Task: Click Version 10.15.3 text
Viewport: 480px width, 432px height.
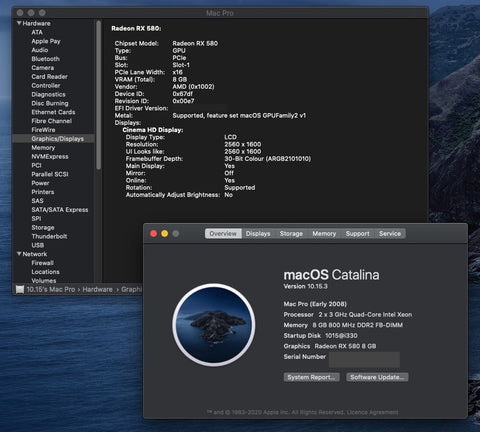Action: (306, 286)
